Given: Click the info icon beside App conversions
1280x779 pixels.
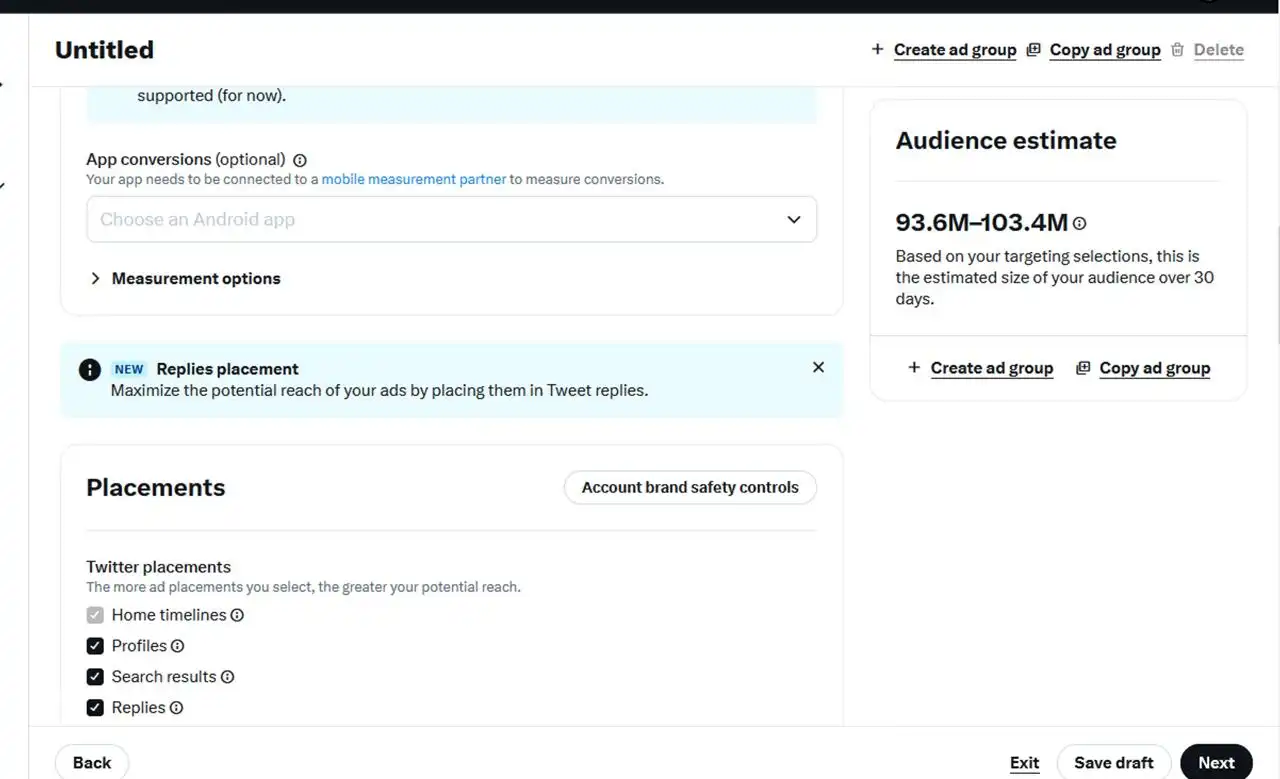Looking at the screenshot, I should pyautogui.click(x=300, y=160).
